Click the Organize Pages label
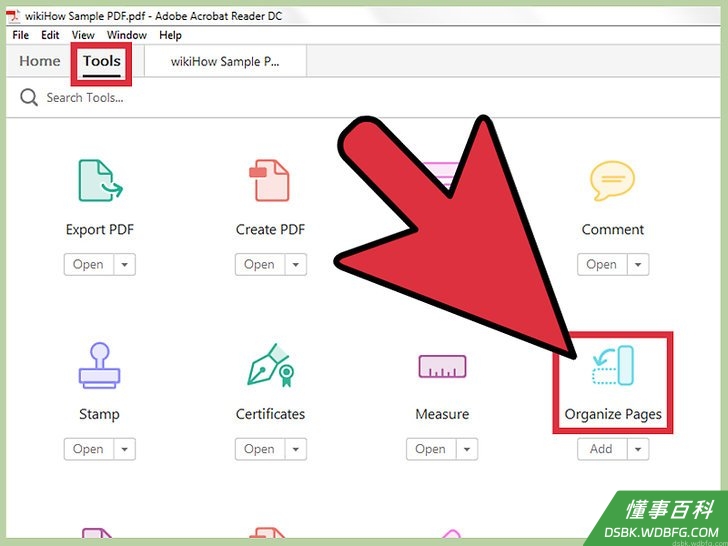 tap(613, 415)
